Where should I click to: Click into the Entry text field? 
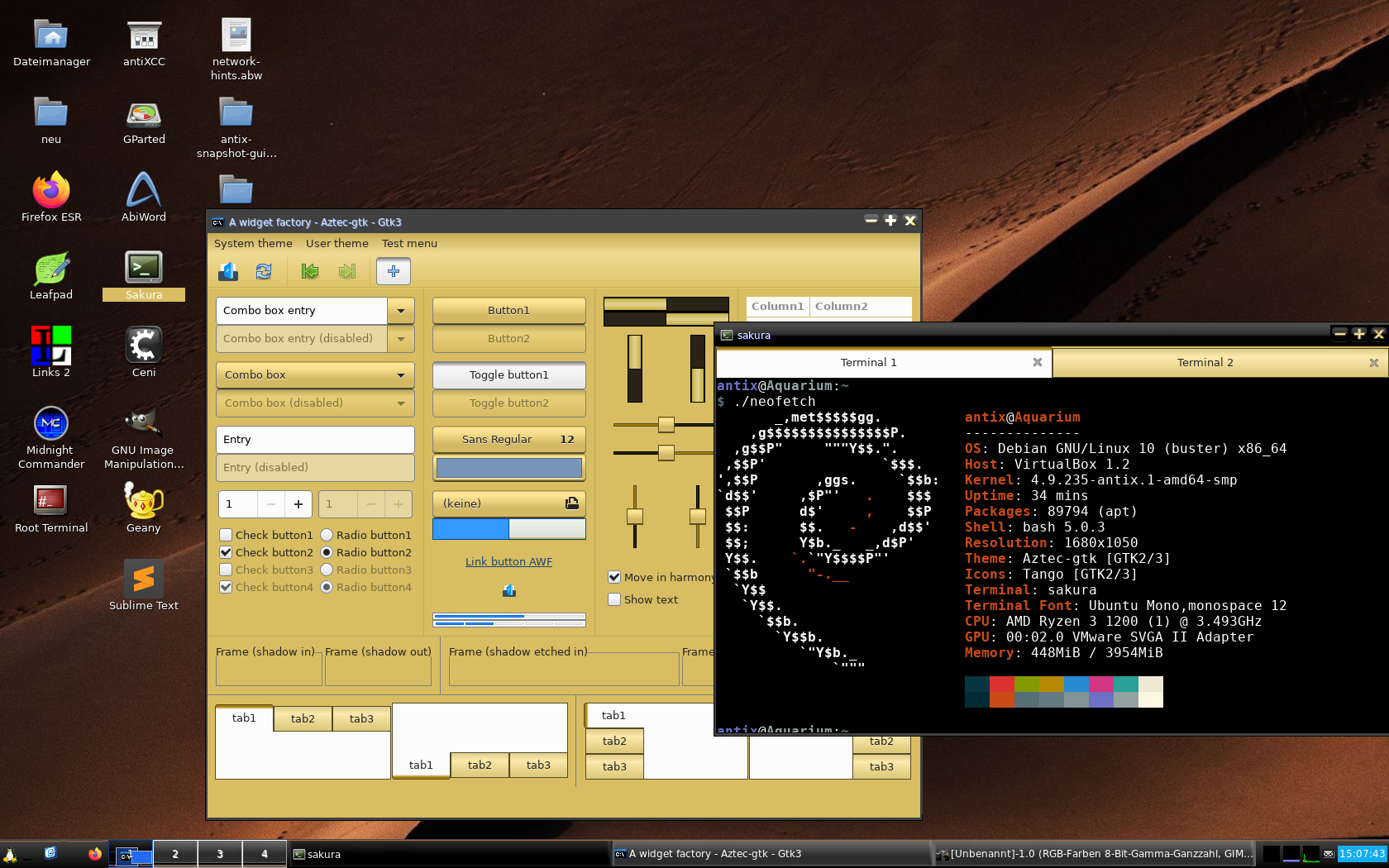point(315,440)
